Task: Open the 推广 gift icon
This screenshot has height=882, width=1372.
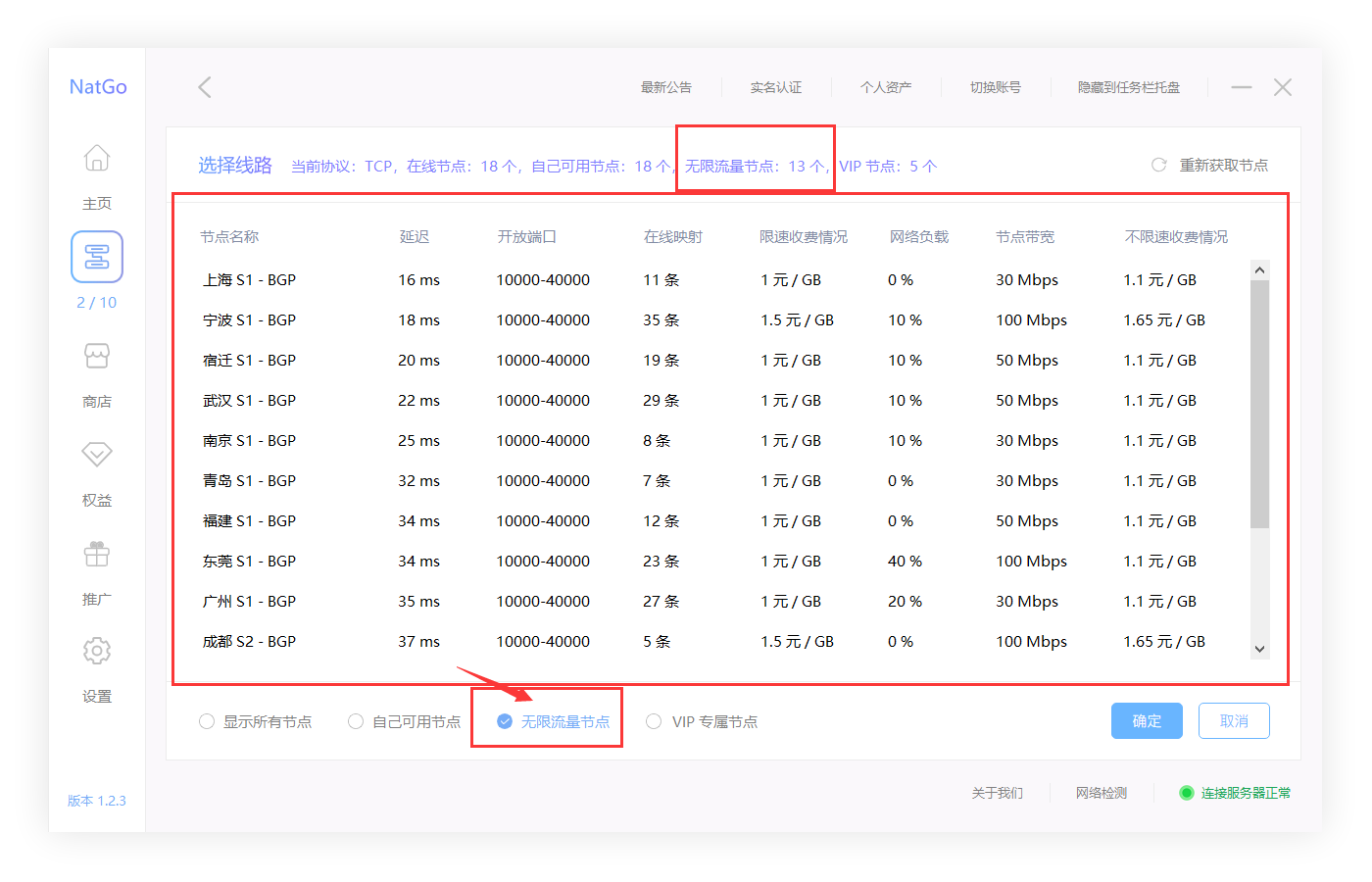Action: pyautogui.click(x=97, y=554)
